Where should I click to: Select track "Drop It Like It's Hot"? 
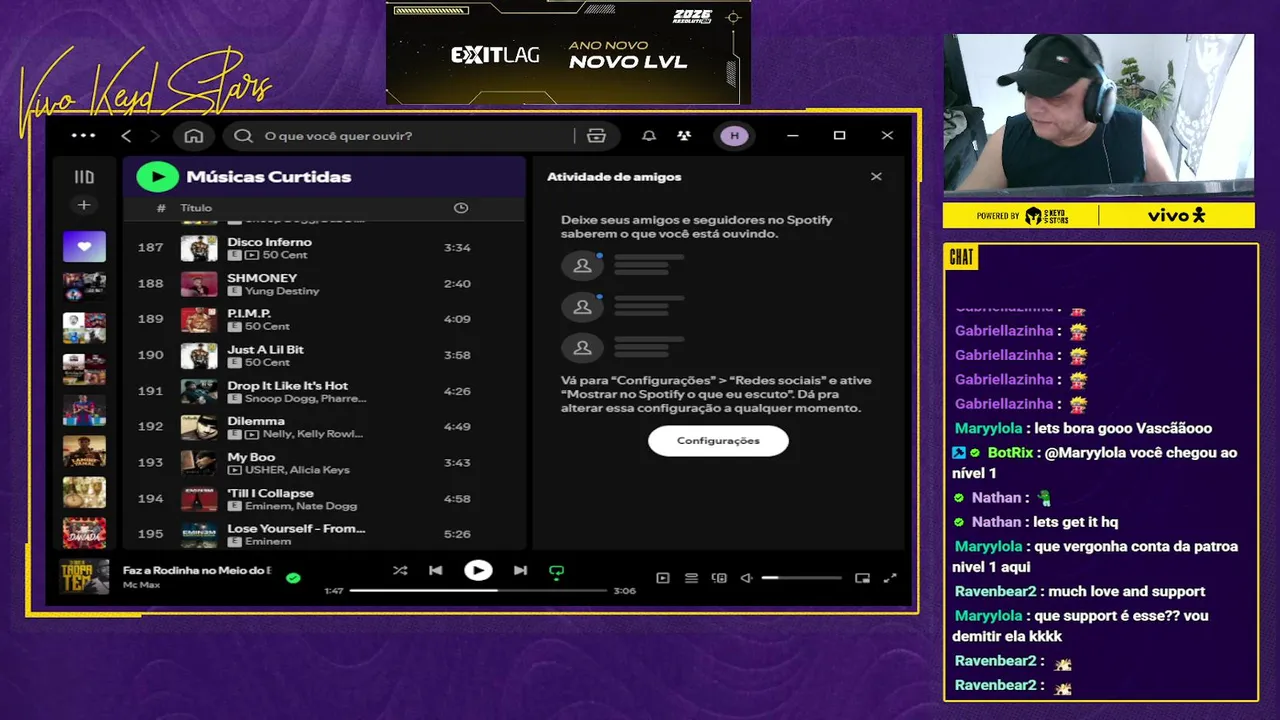[x=288, y=386]
